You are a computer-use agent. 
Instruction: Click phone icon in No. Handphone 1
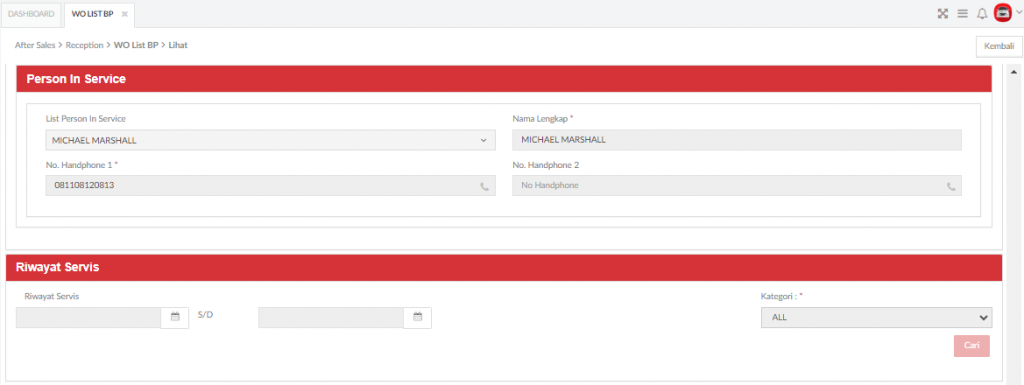(484, 186)
